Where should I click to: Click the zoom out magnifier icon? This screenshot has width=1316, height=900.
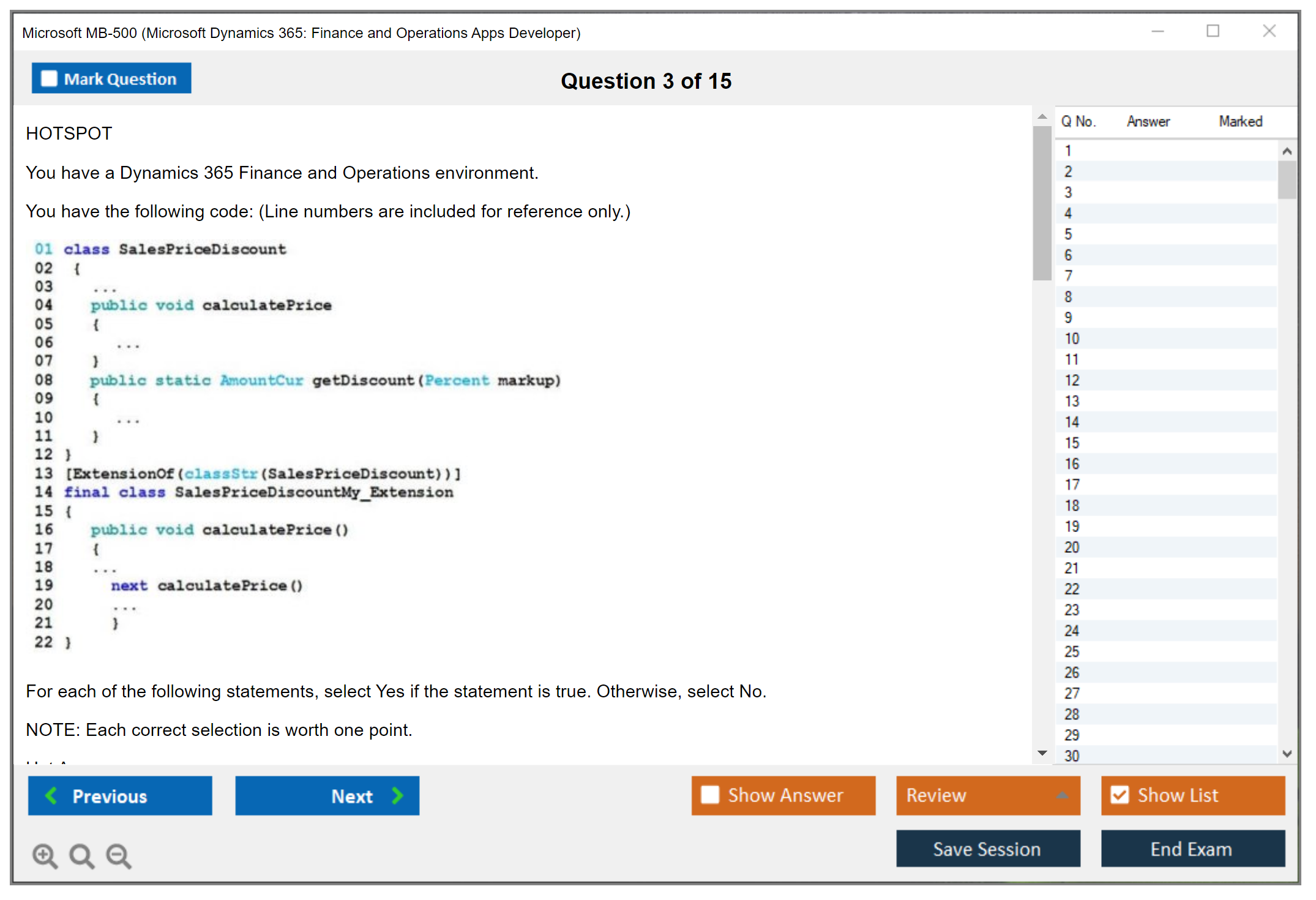coord(119,855)
